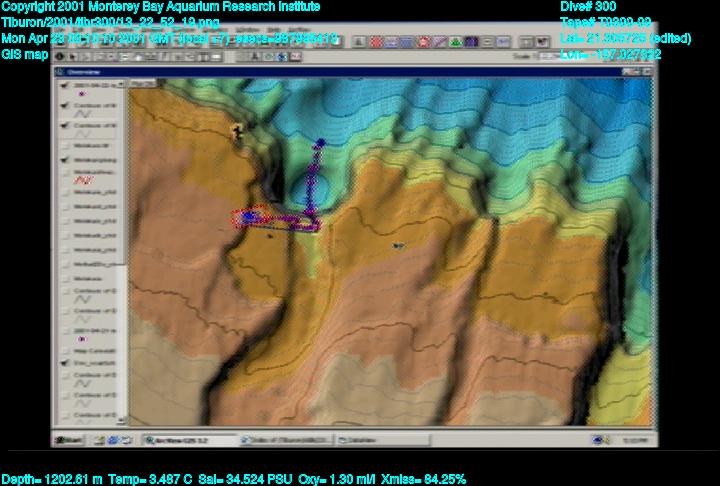
Task: Click the Overview window title icon
Action: click(60, 74)
